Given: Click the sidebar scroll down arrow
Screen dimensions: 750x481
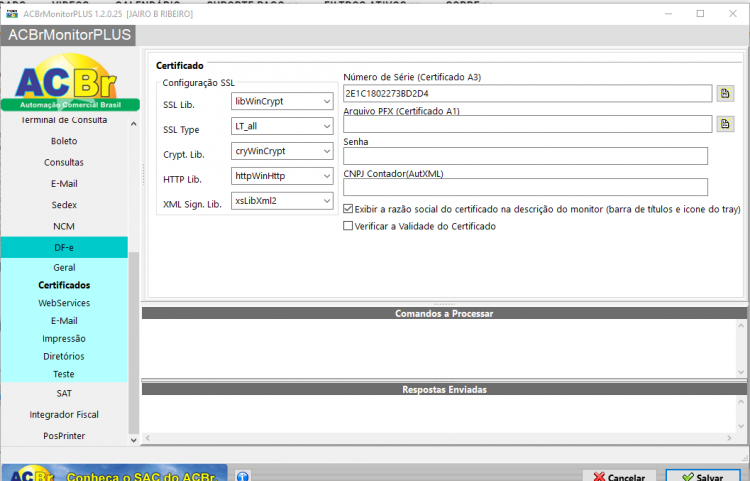Looking at the screenshot, I should [x=133, y=440].
